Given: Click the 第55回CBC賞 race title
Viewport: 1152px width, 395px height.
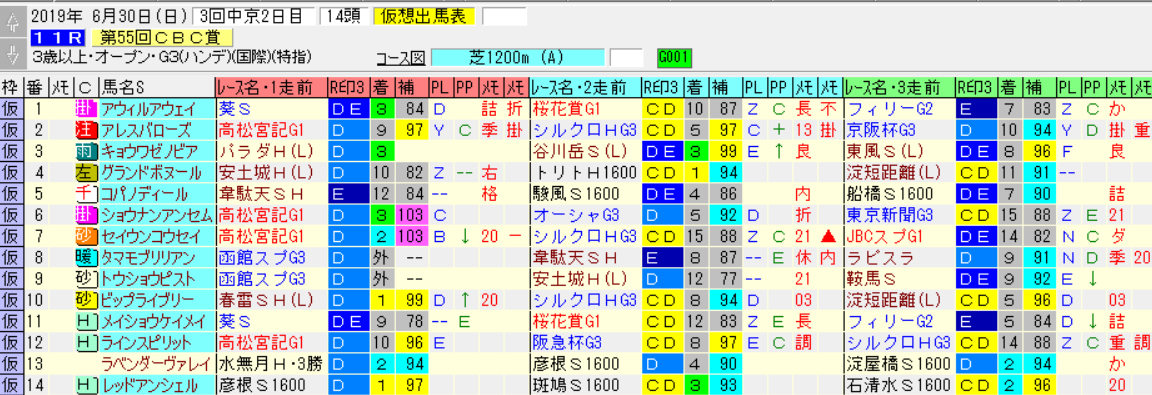Looking at the screenshot, I should [x=162, y=38].
